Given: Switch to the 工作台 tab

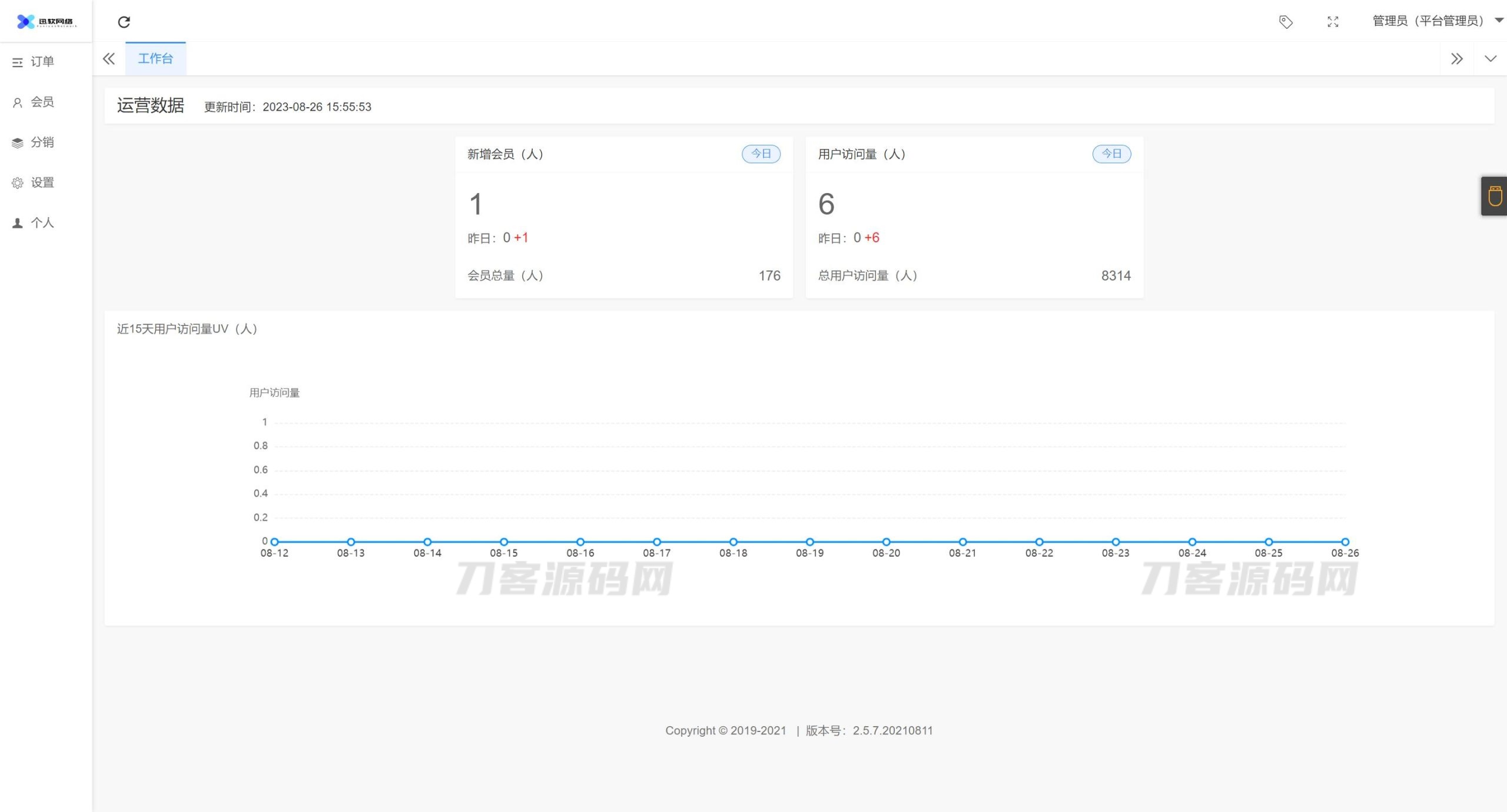Looking at the screenshot, I should [155, 58].
